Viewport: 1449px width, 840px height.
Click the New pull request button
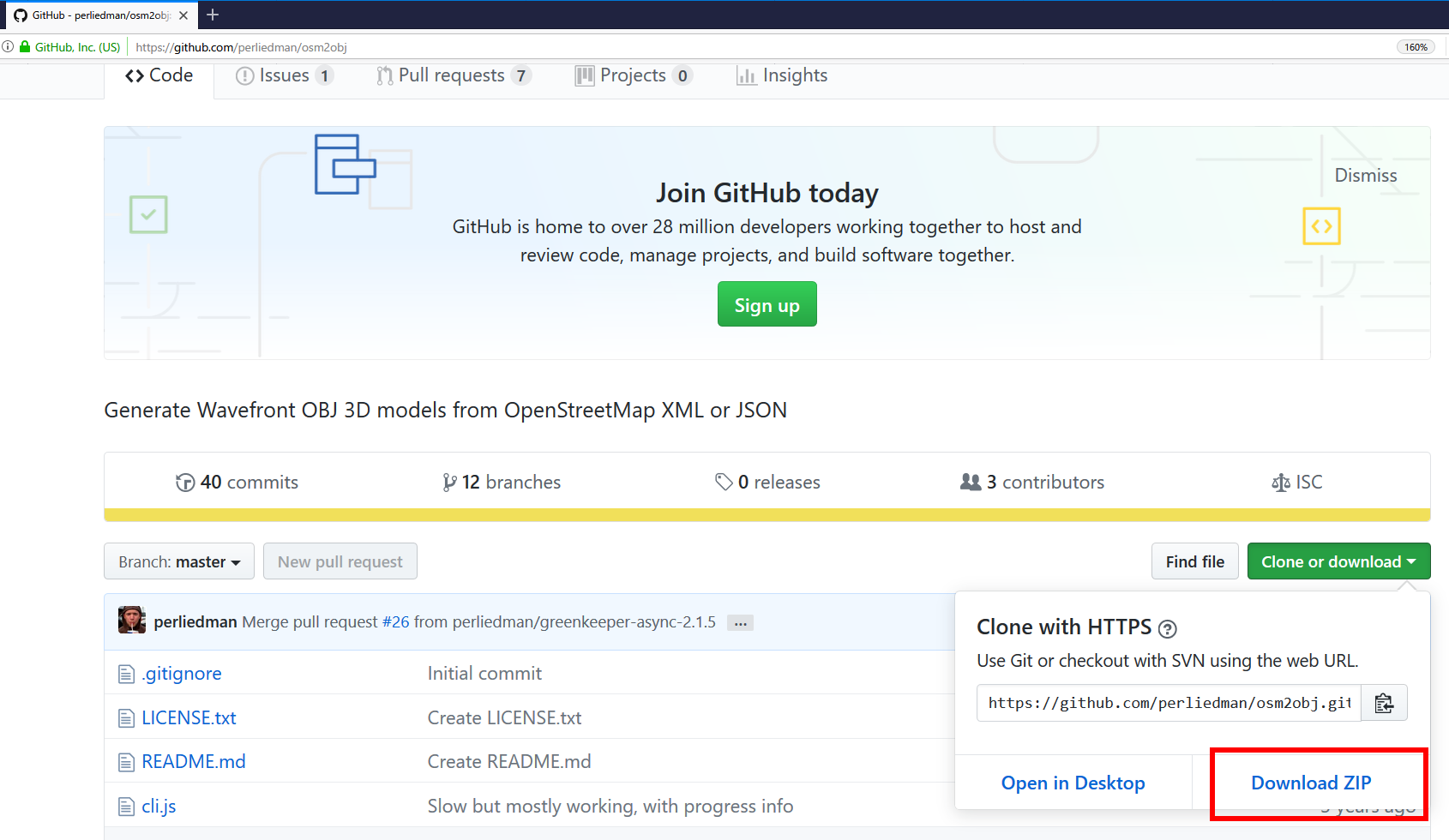pos(340,561)
